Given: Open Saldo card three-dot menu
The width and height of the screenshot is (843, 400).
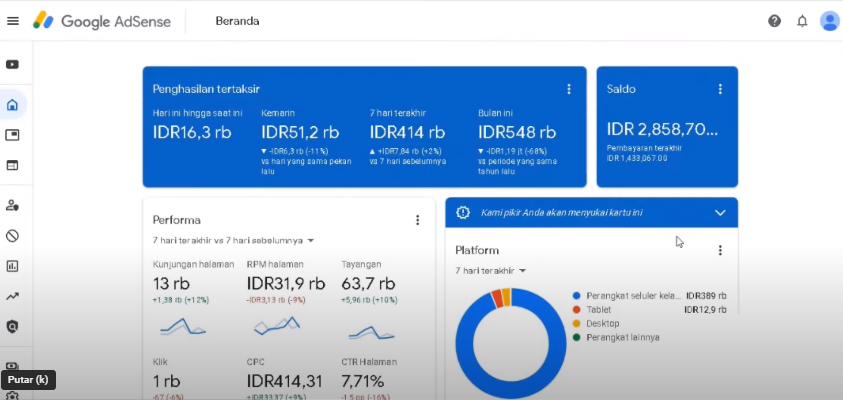Looking at the screenshot, I should click(x=720, y=89).
